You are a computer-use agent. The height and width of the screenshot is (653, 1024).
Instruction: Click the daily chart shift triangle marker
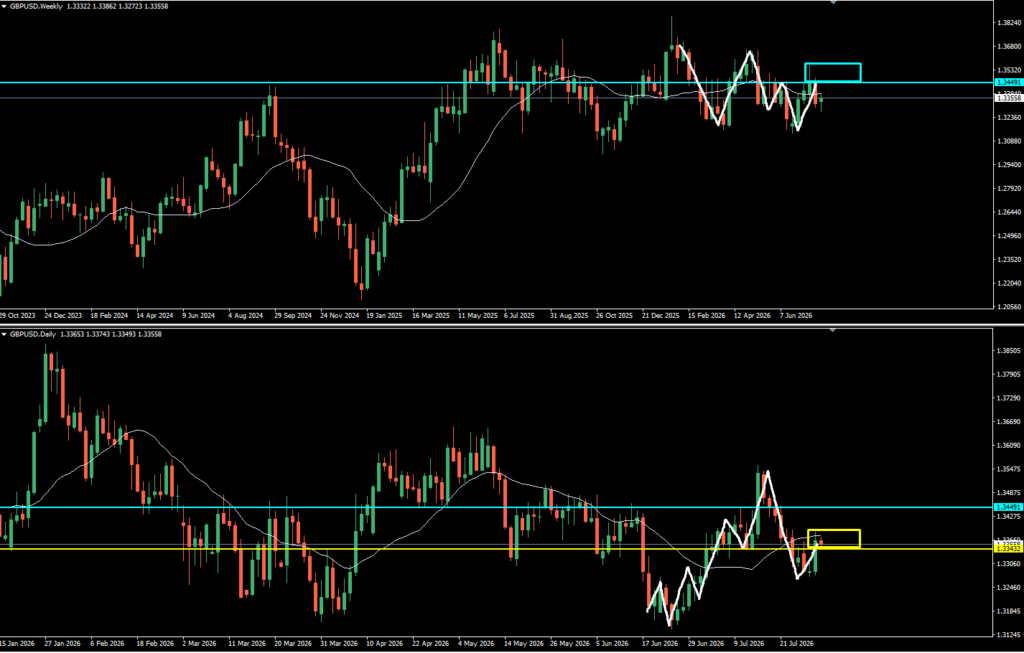tap(833, 331)
